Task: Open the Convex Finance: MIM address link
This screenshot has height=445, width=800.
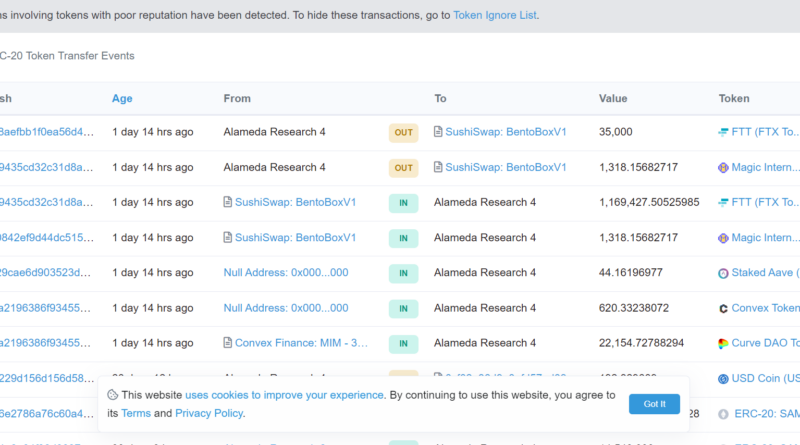Action: pyautogui.click(x=301, y=343)
